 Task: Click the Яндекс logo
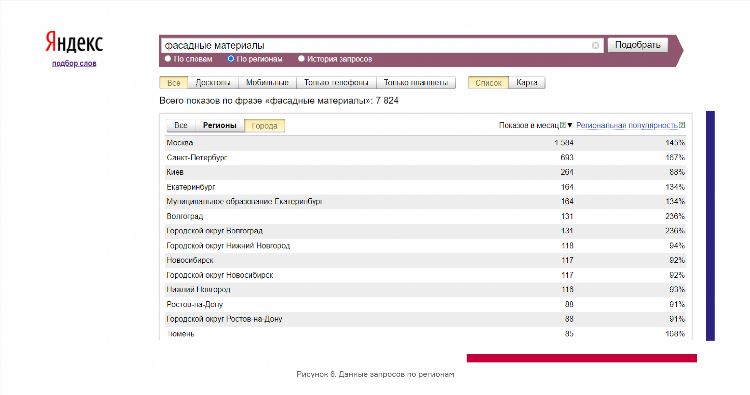click(x=74, y=43)
